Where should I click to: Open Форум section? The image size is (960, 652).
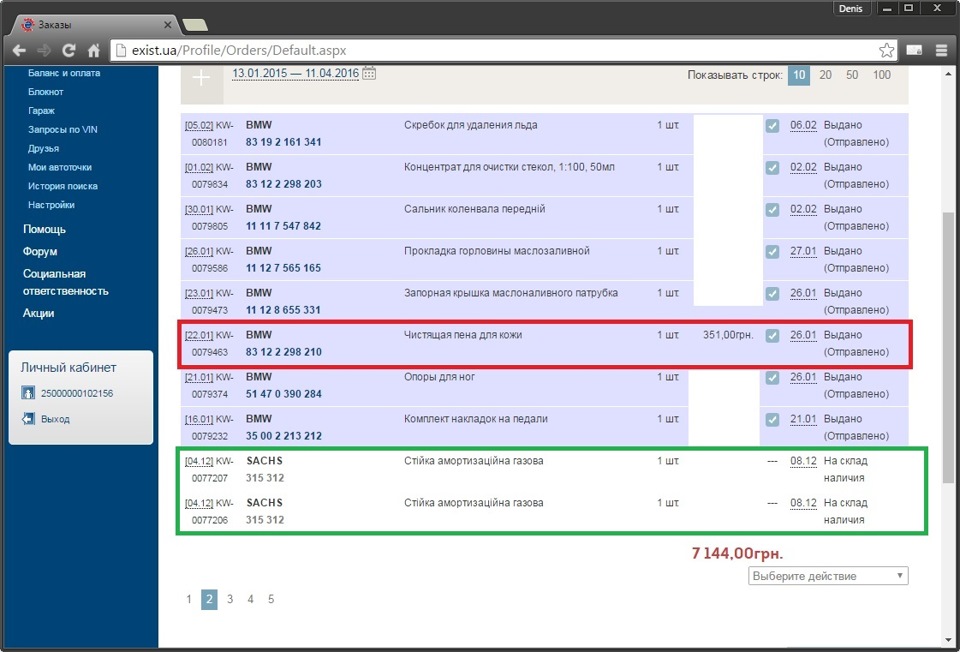pos(40,252)
